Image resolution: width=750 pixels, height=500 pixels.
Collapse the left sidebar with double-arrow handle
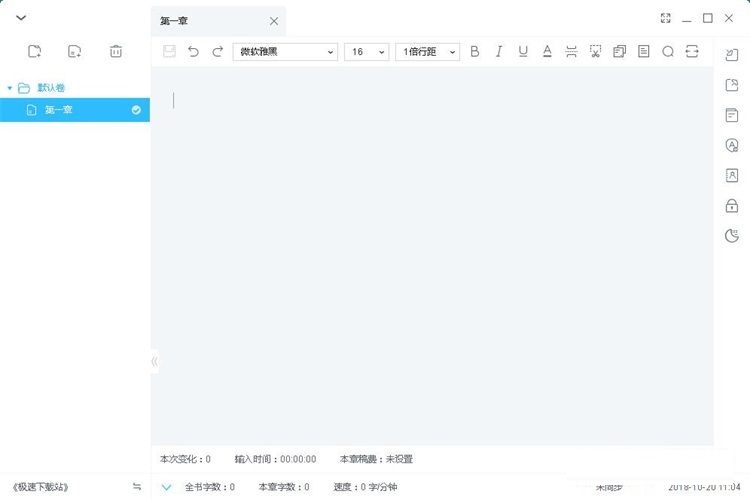coord(154,362)
